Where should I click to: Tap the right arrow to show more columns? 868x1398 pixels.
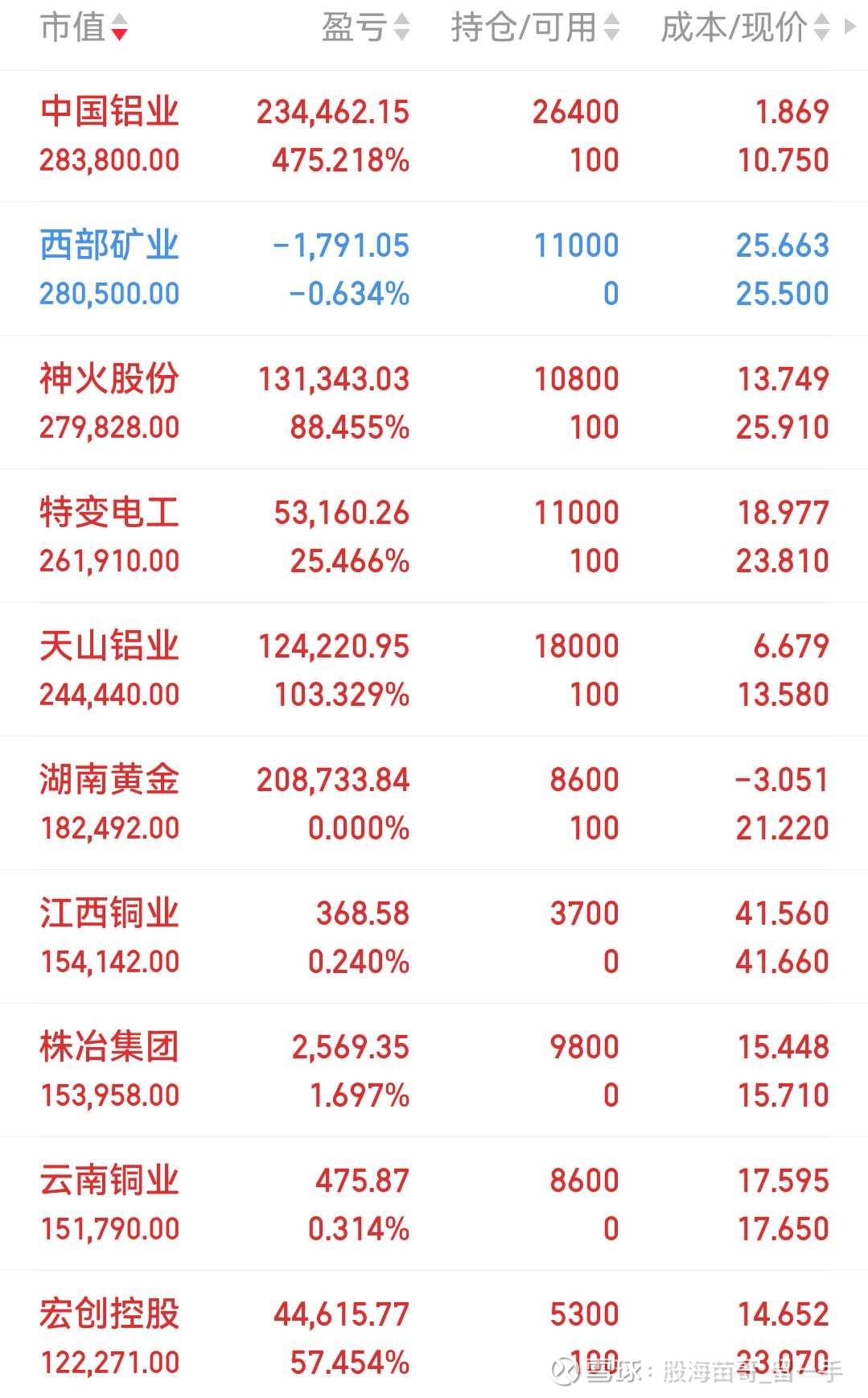(849, 26)
